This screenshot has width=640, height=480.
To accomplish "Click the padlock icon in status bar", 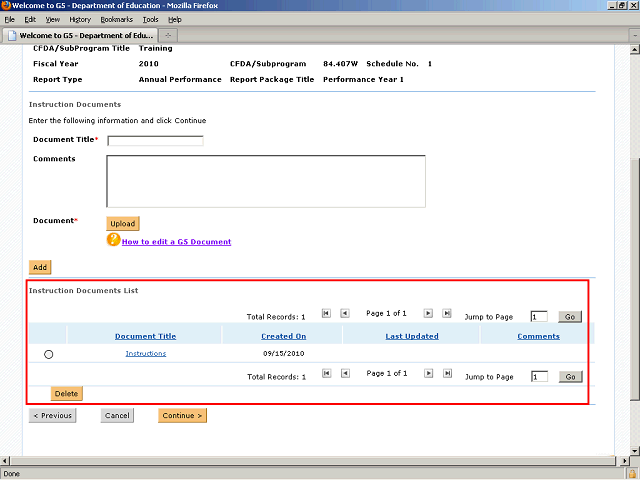I will pos(633,474).
